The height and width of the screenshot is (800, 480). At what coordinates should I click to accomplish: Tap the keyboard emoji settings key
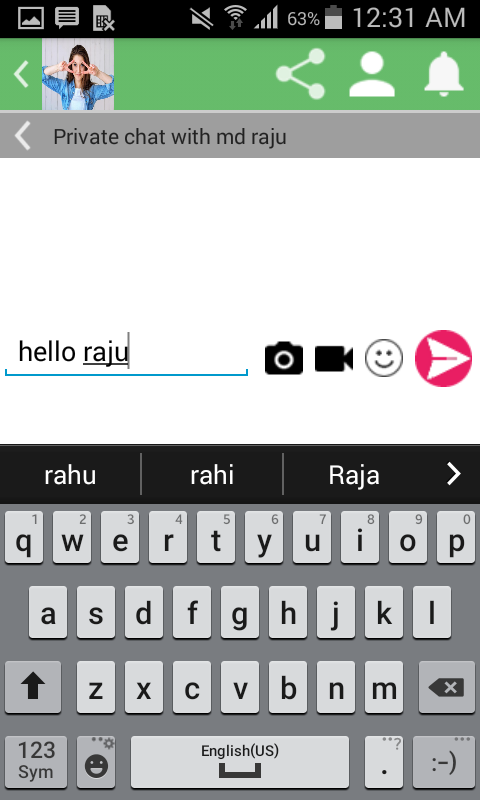(96, 762)
